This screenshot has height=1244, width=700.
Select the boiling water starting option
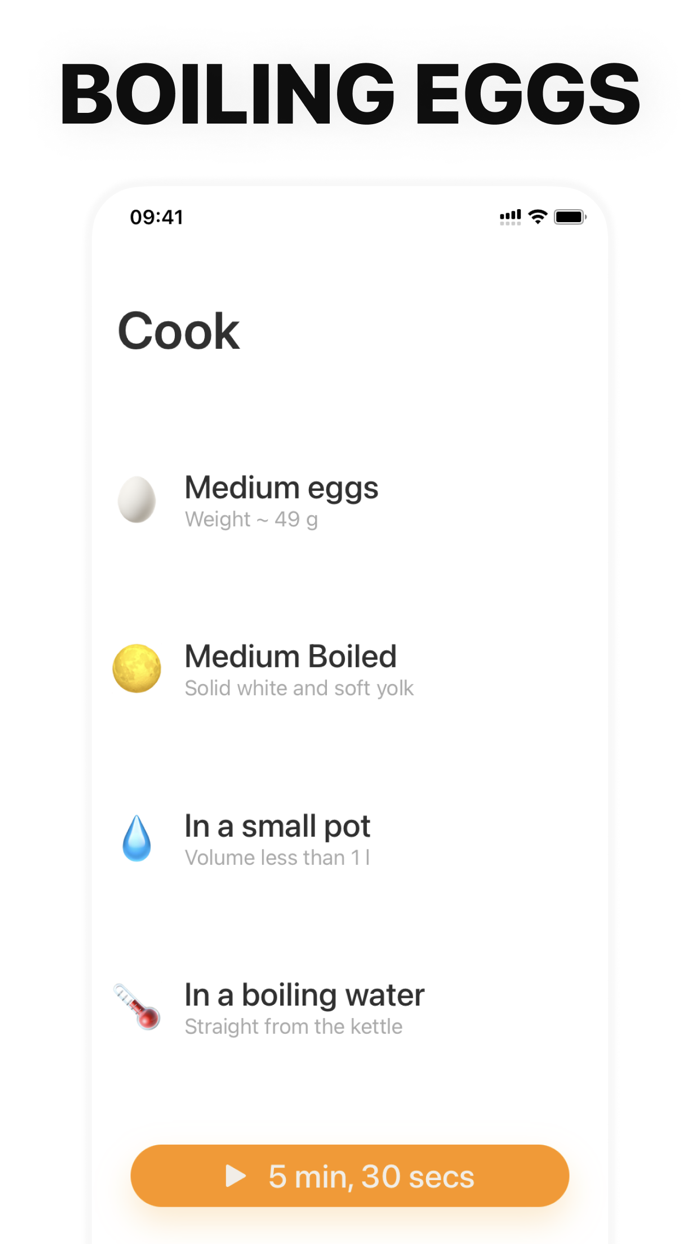304,995
